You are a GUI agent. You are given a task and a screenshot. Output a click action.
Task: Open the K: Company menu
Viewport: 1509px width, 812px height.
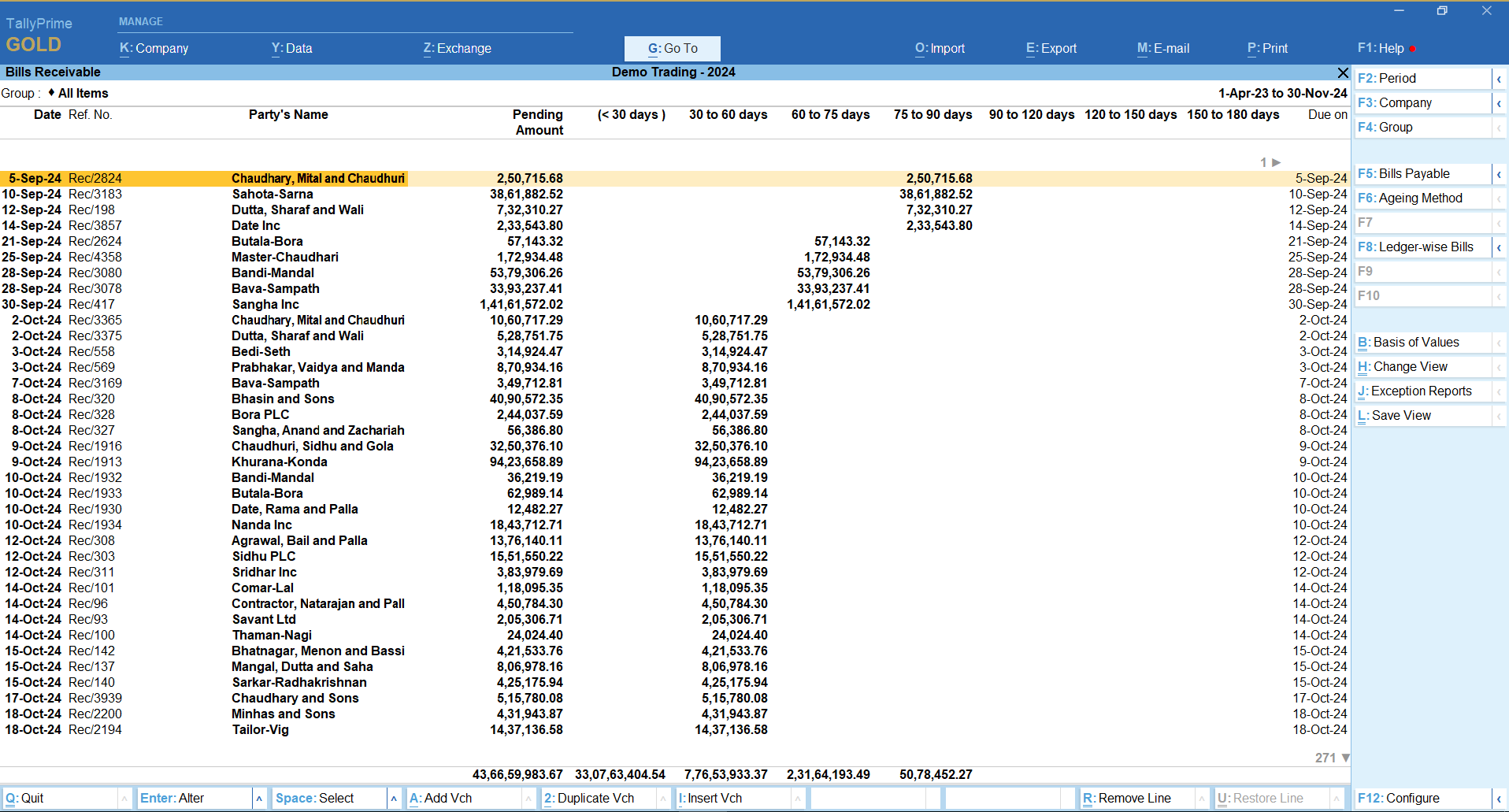153,48
